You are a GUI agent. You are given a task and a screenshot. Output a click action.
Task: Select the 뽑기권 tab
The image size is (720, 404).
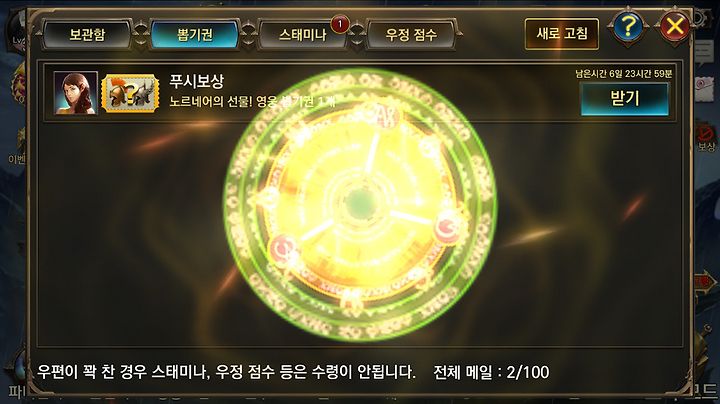click(195, 34)
